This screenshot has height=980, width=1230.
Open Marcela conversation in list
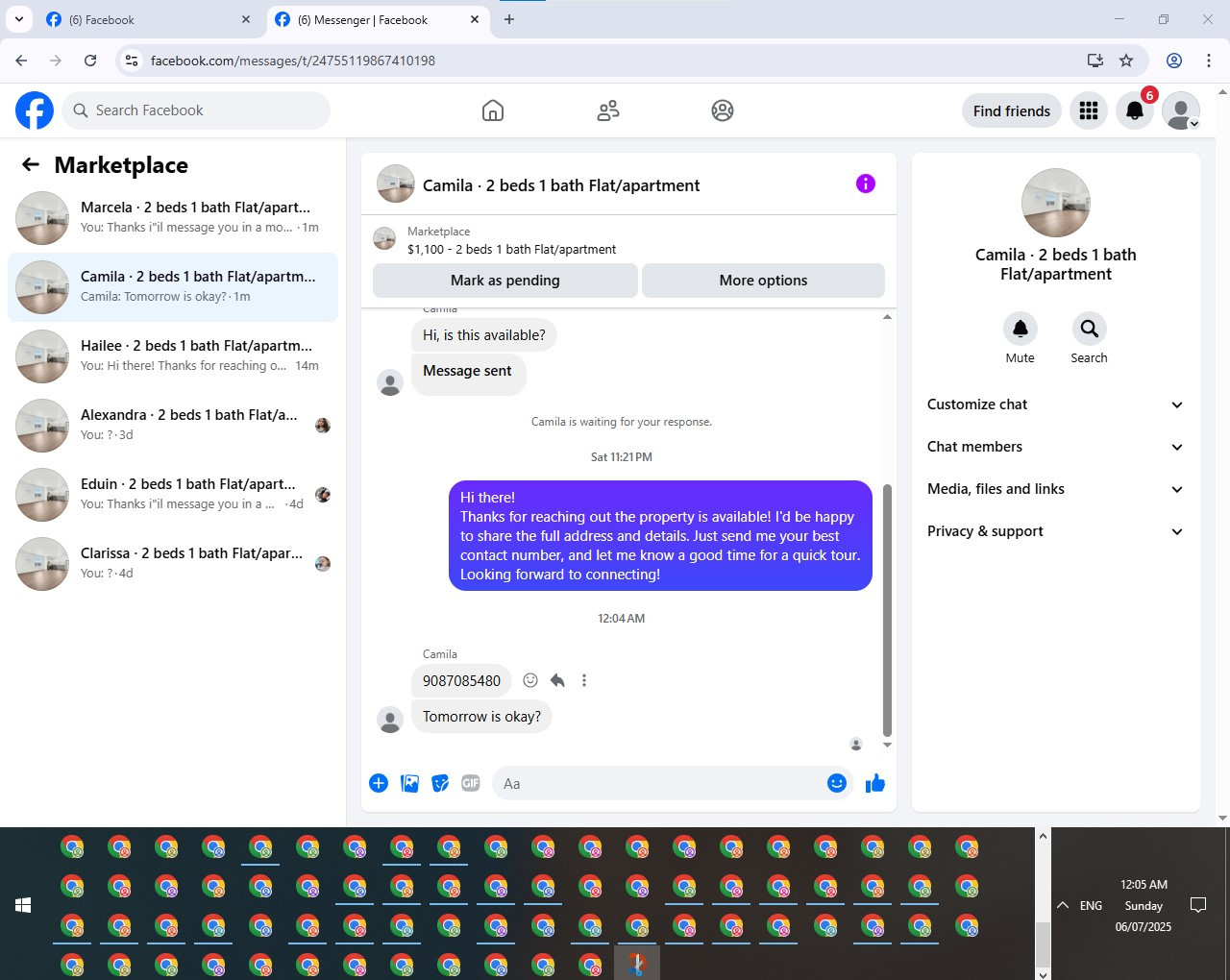click(x=173, y=218)
